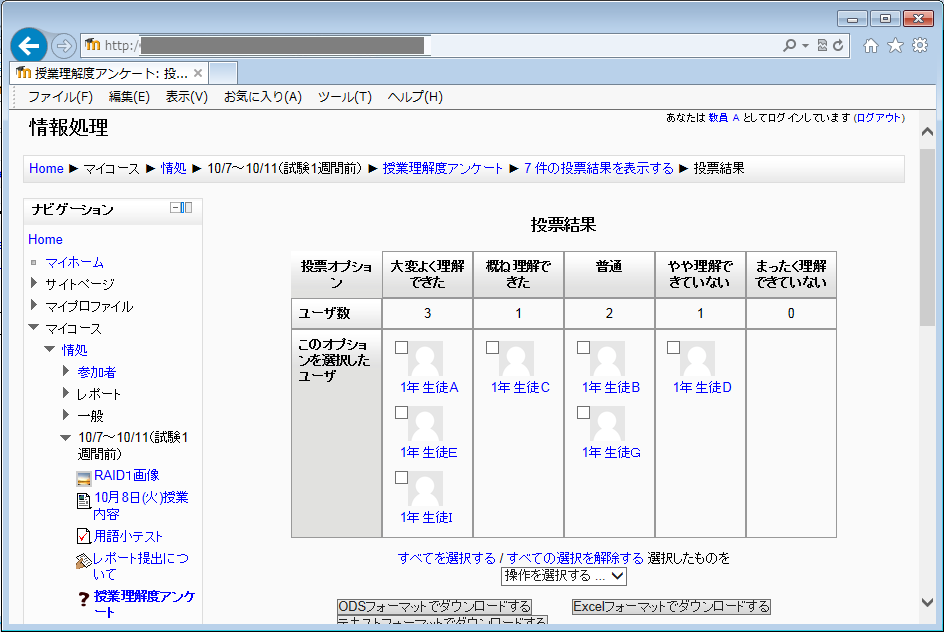Click the 用語小テスト quiz icon
The height and width of the screenshot is (632, 944).
tap(84, 536)
